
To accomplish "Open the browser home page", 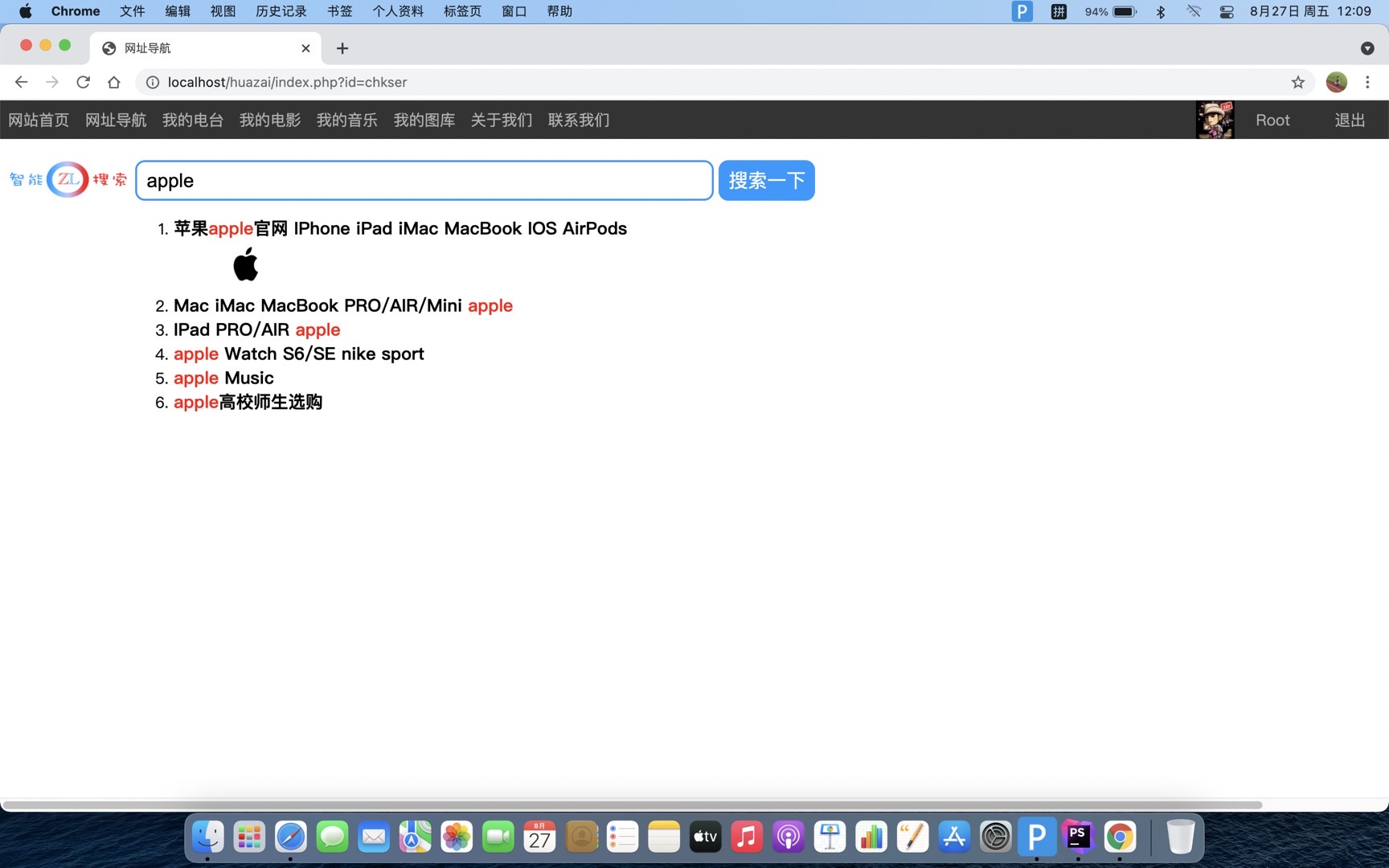I will [x=114, y=82].
